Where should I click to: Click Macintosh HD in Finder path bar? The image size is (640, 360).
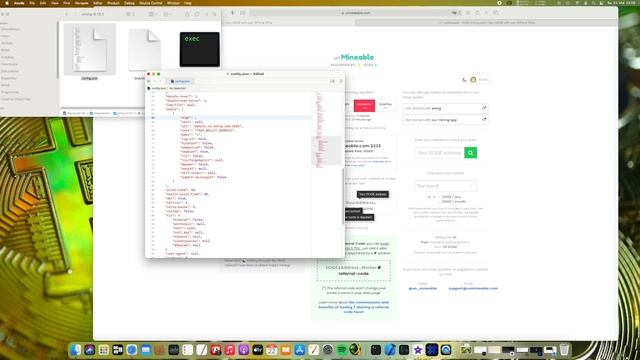click(x=75, y=113)
